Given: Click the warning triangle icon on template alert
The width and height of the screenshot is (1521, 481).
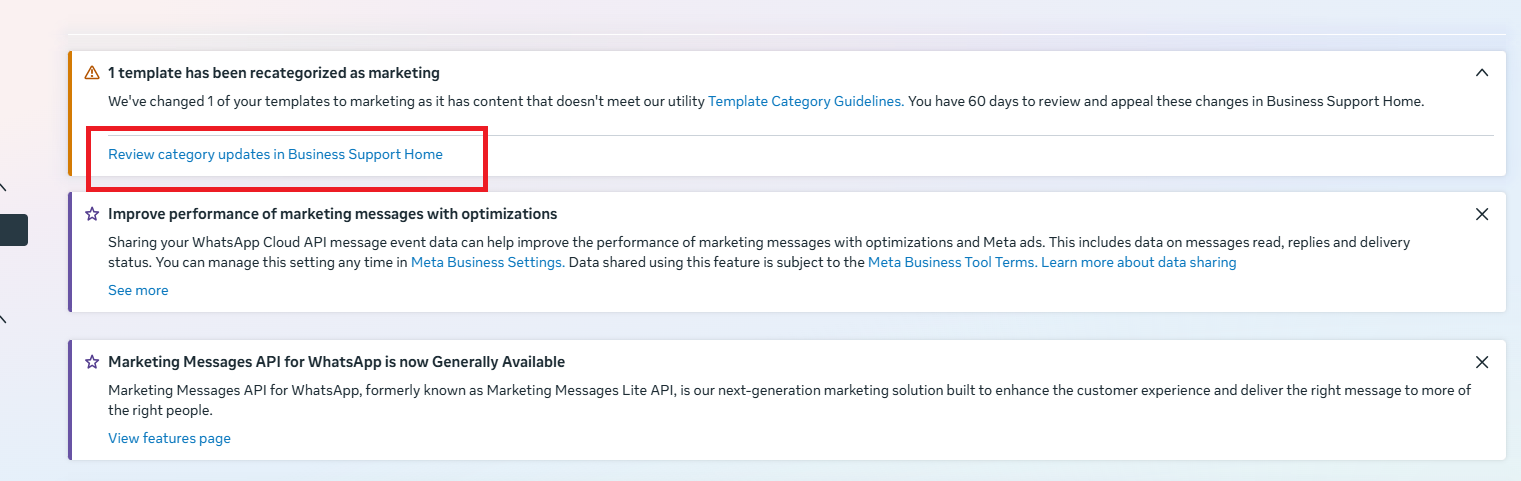Looking at the screenshot, I should (92, 73).
